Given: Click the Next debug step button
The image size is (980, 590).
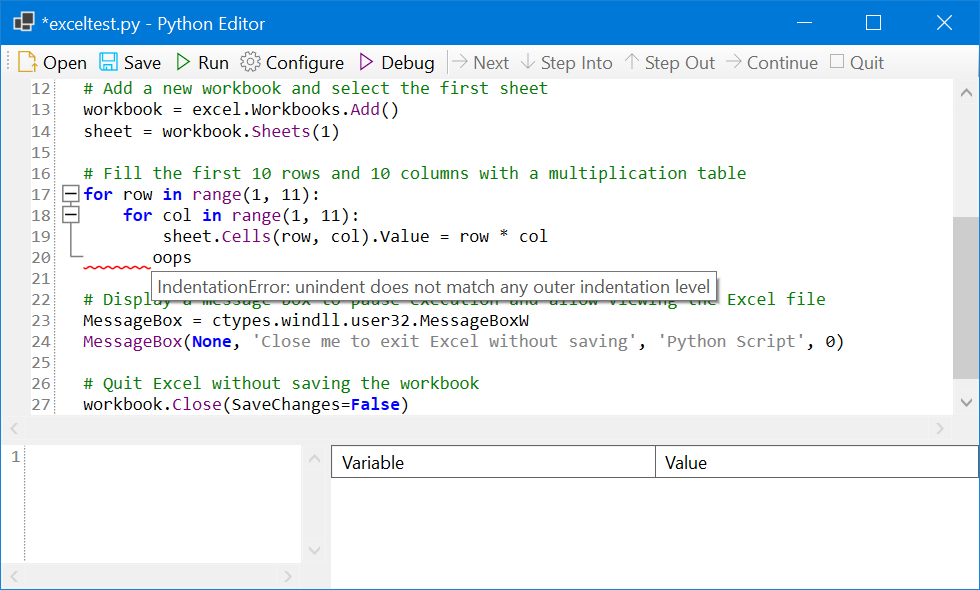Looking at the screenshot, I should (x=480, y=62).
